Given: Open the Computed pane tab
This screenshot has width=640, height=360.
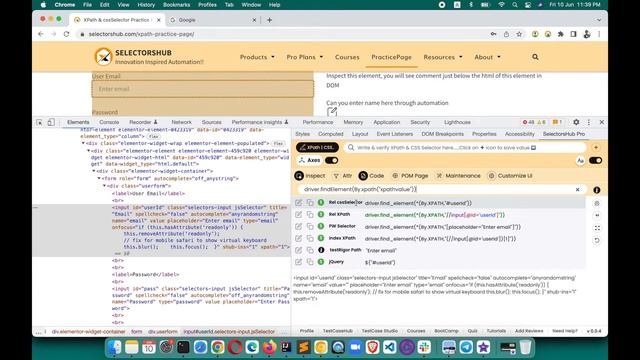Looking at the screenshot, I should [331, 134].
